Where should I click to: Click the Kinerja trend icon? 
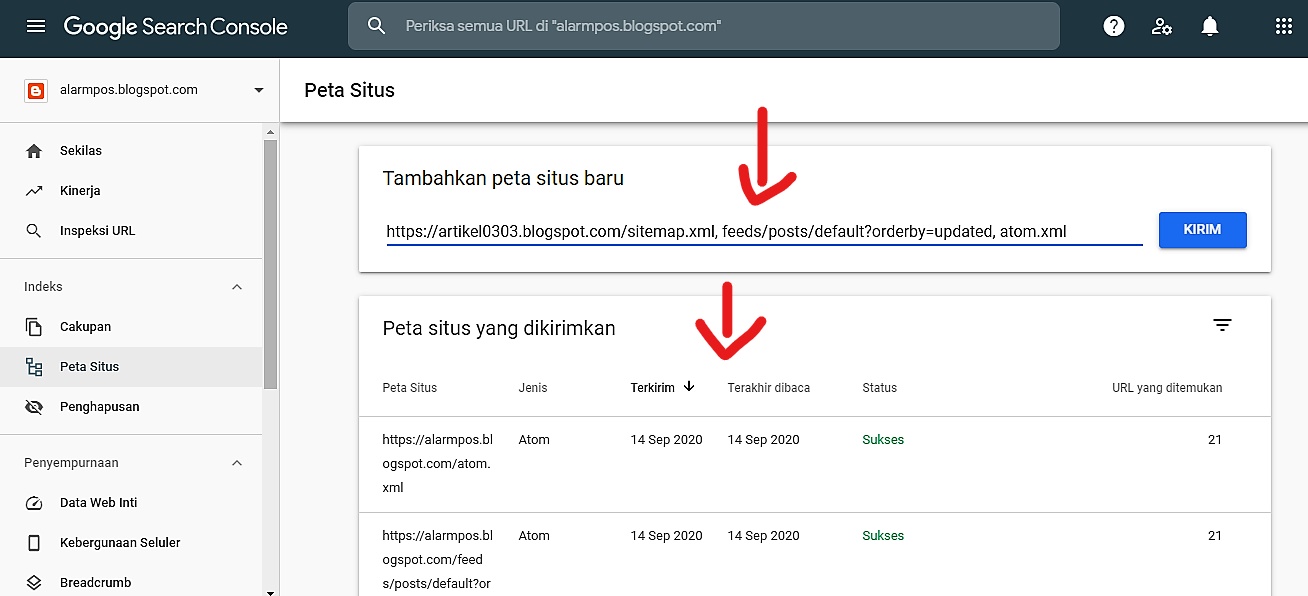34,191
